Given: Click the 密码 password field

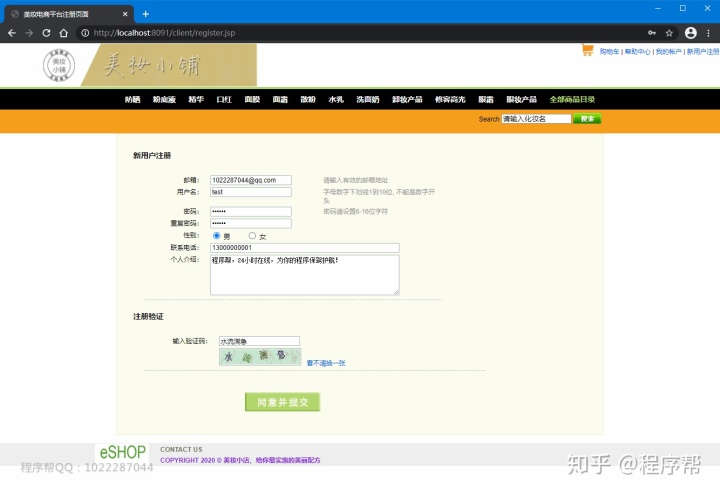Looking at the screenshot, I should pos(251,211).
